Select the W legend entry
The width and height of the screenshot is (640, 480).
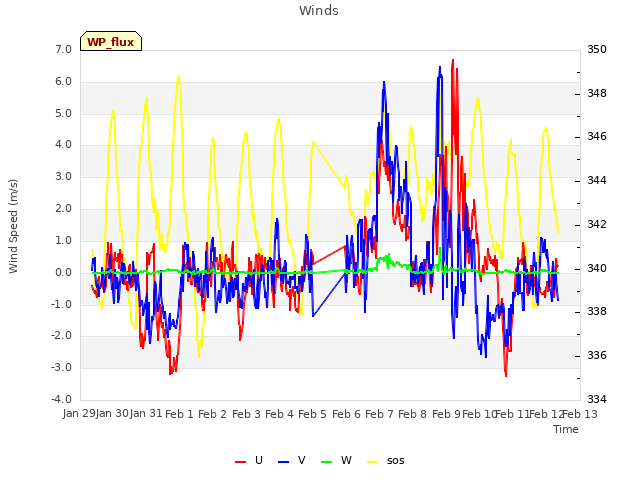[x=336, y=461]
